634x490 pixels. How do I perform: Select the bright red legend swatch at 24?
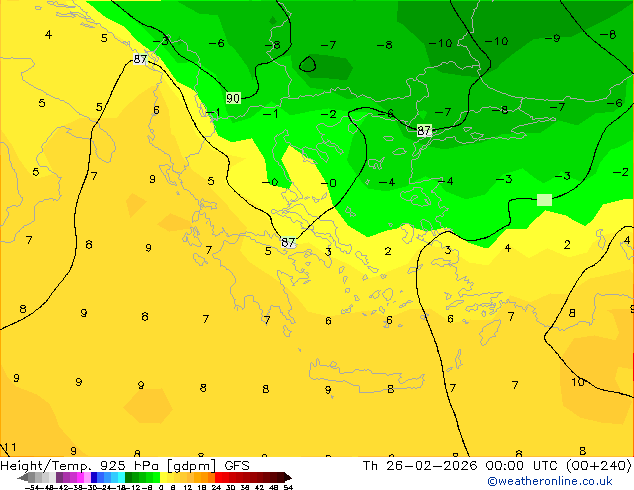[218, 477]
